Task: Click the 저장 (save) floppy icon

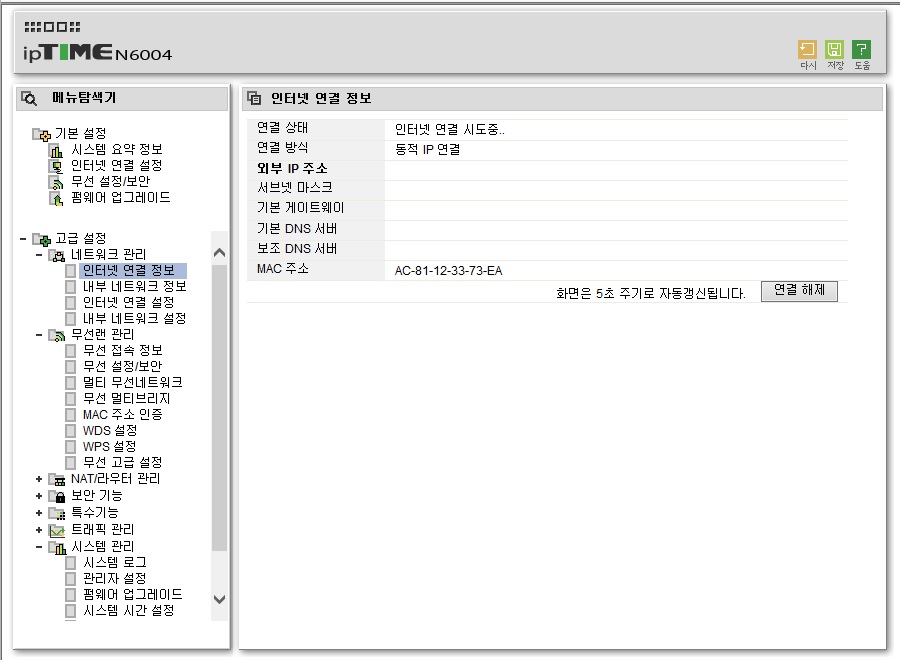Action: (834, 49)
